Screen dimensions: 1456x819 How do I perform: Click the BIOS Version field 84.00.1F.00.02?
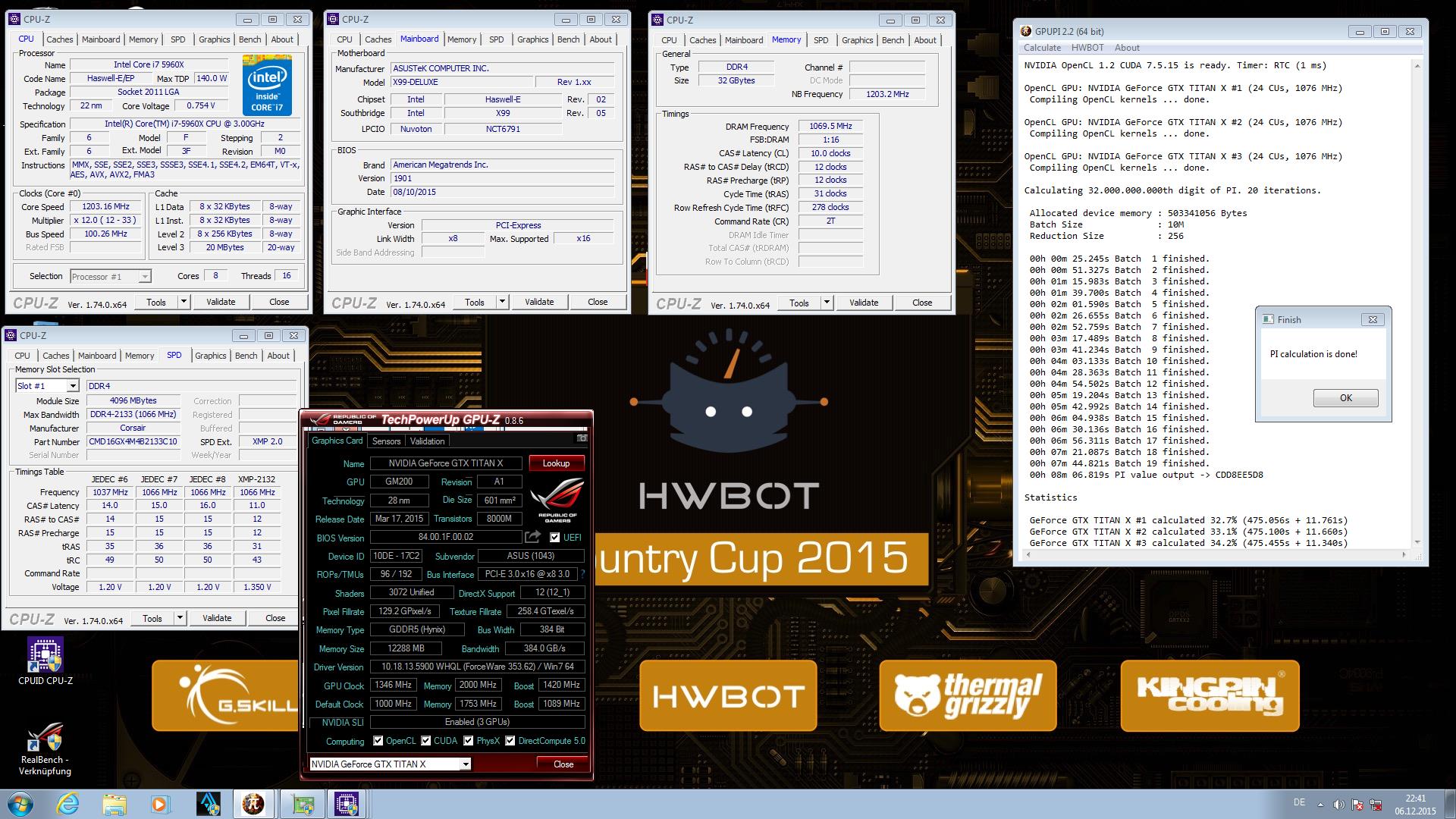click(446, 537)
